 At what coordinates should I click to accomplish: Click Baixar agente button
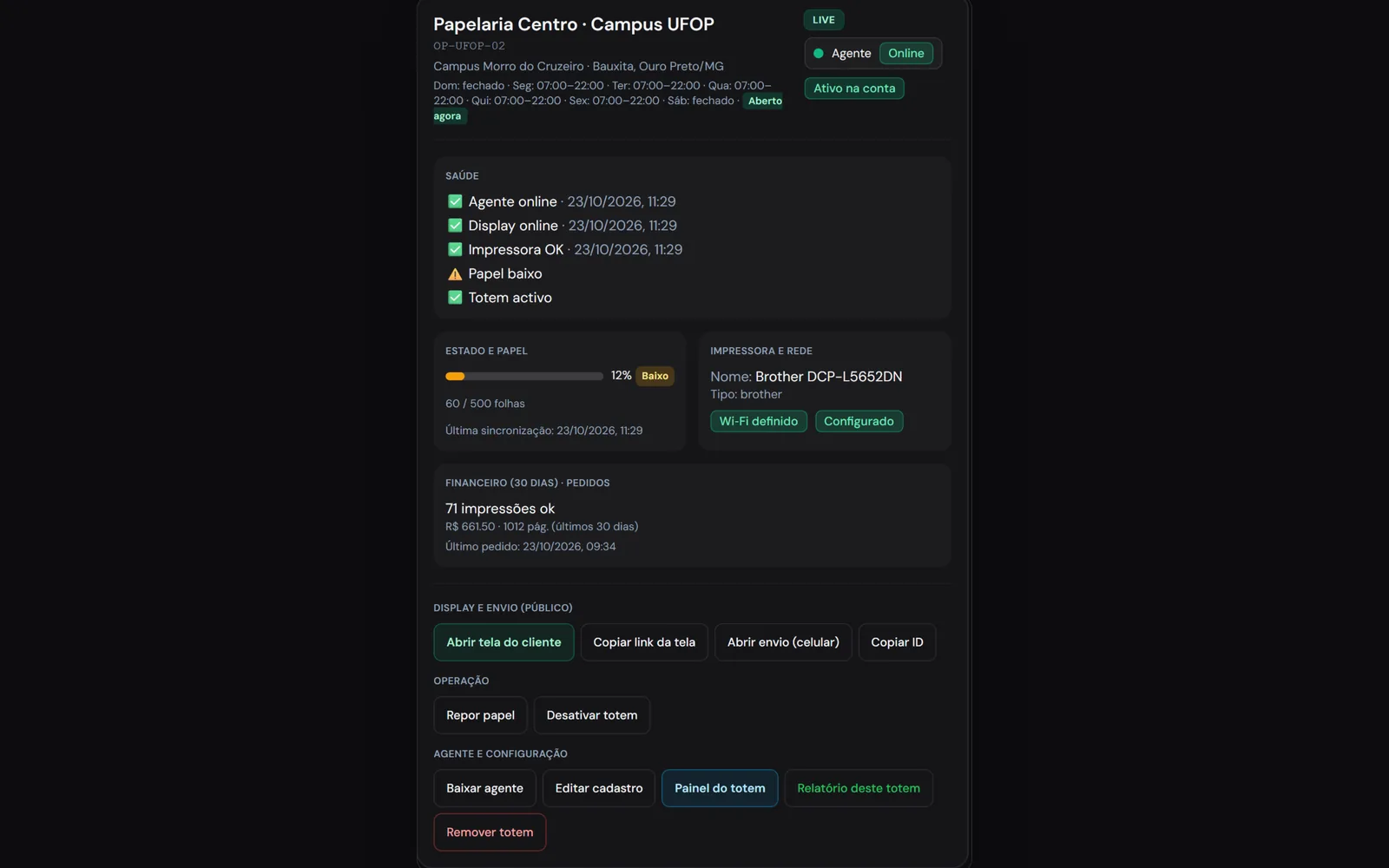pyautogui.click(x=484, y=788)
